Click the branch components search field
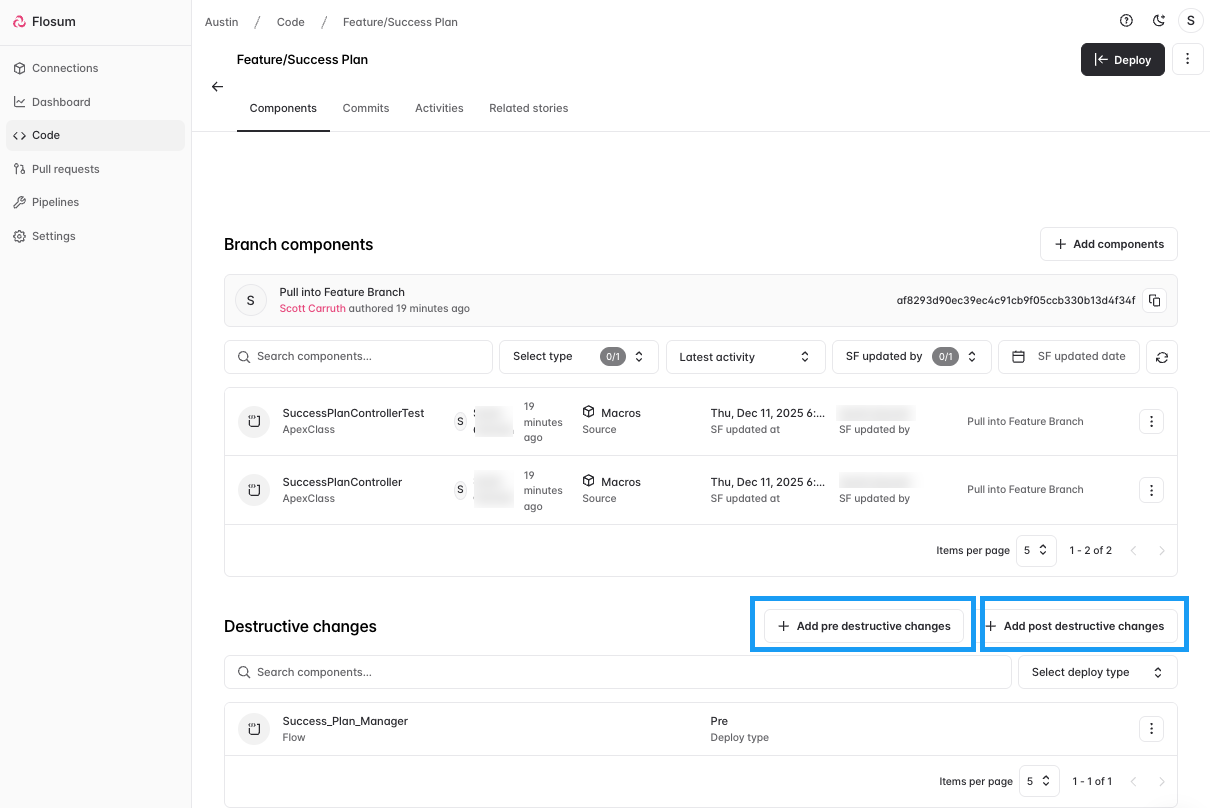Viewport: 1212px width, 808px height. [359, 357]
